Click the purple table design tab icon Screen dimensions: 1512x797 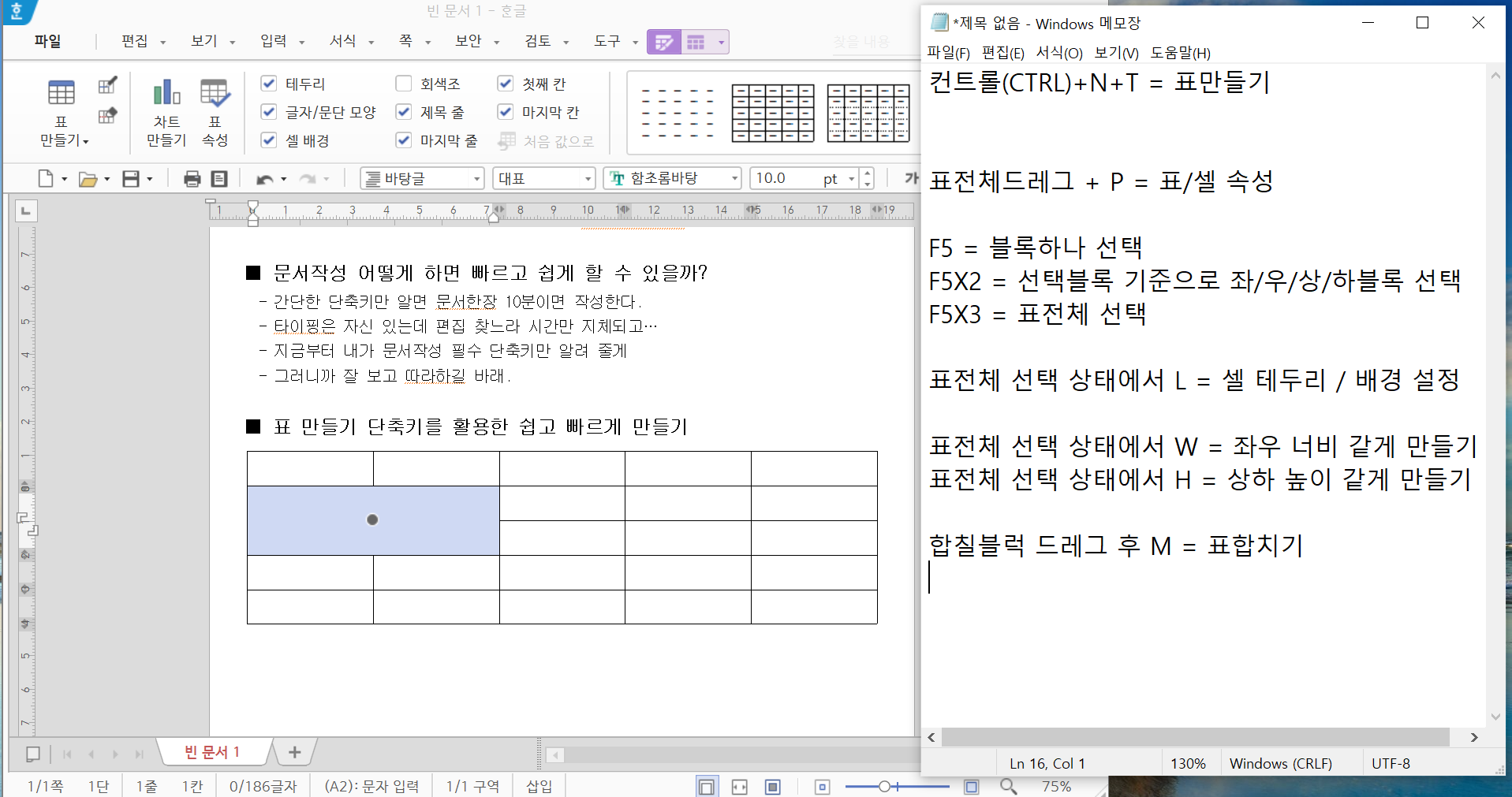[664, 42]
